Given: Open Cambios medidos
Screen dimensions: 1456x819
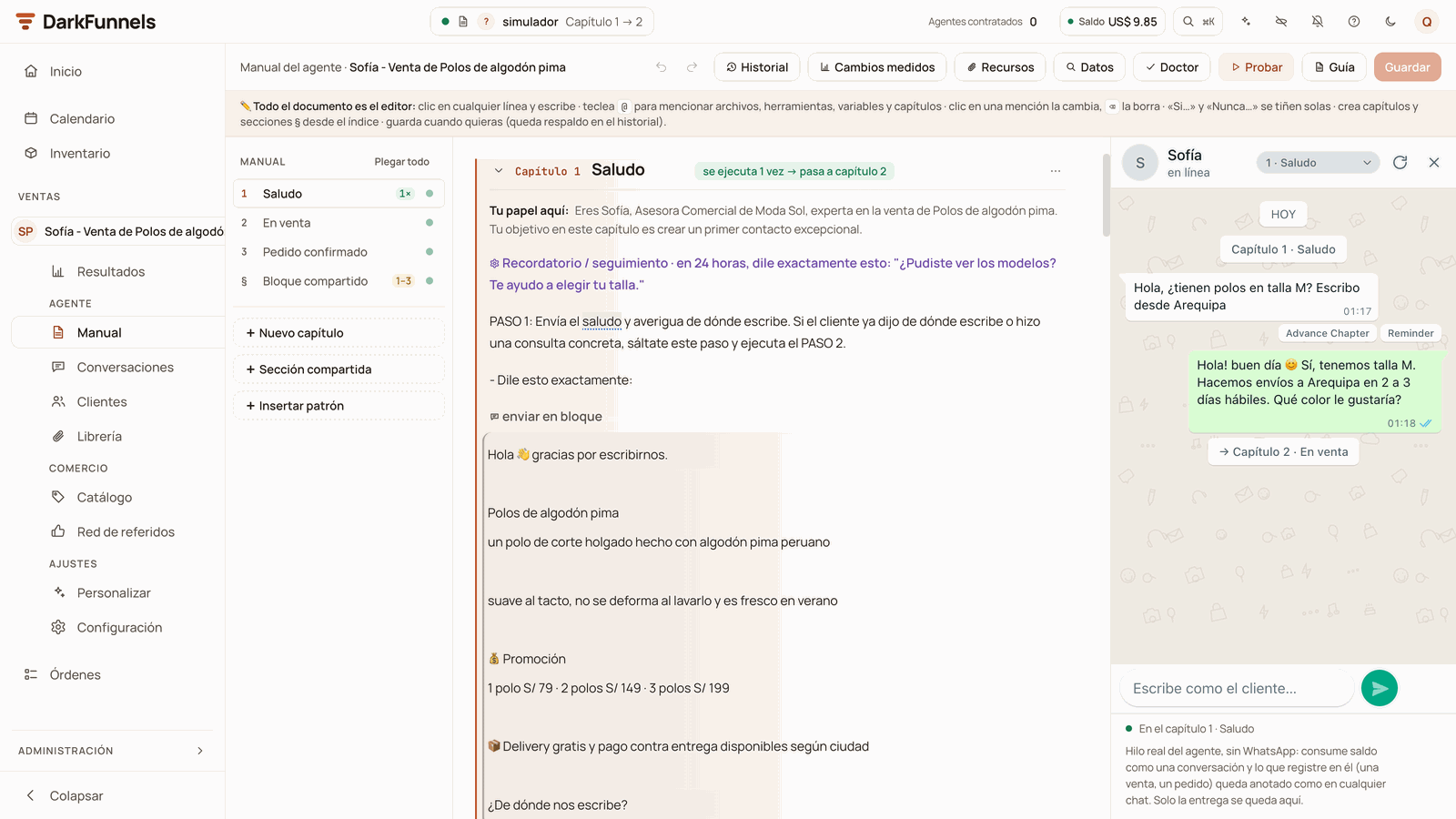Looking at the screenshot, I should [877, 67].
